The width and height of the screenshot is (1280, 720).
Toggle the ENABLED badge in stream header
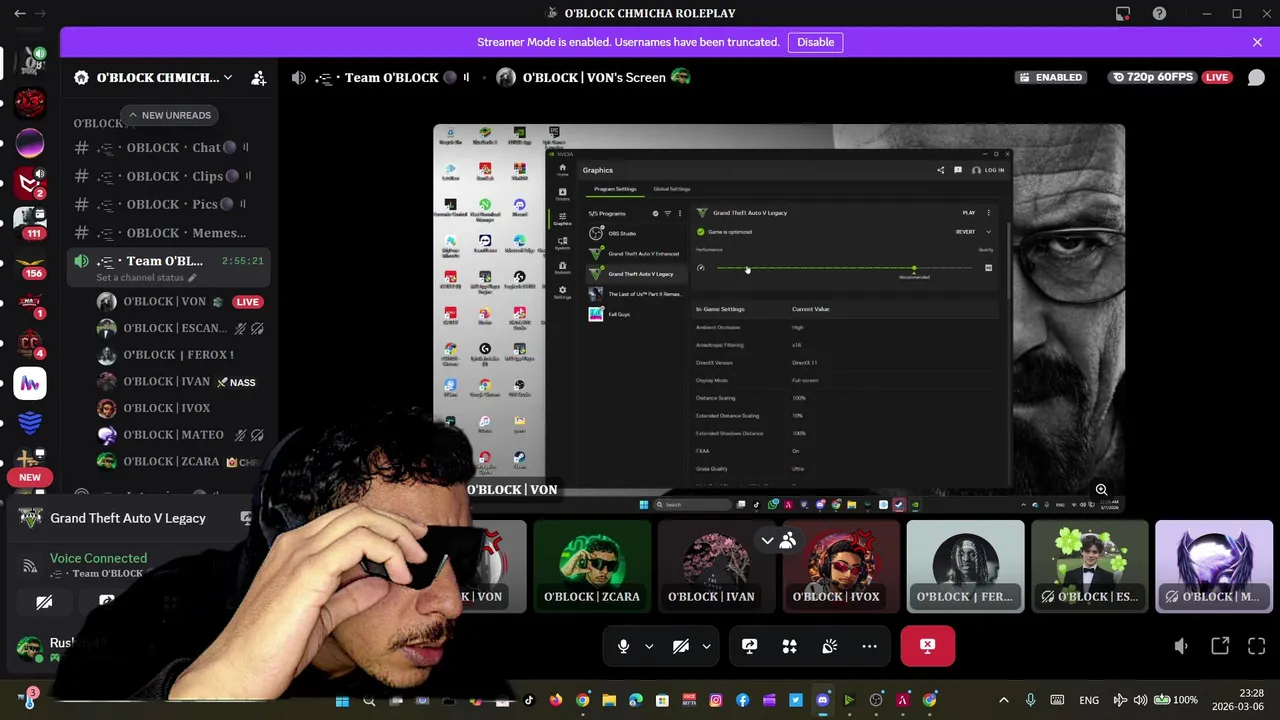coord(1051,77)
